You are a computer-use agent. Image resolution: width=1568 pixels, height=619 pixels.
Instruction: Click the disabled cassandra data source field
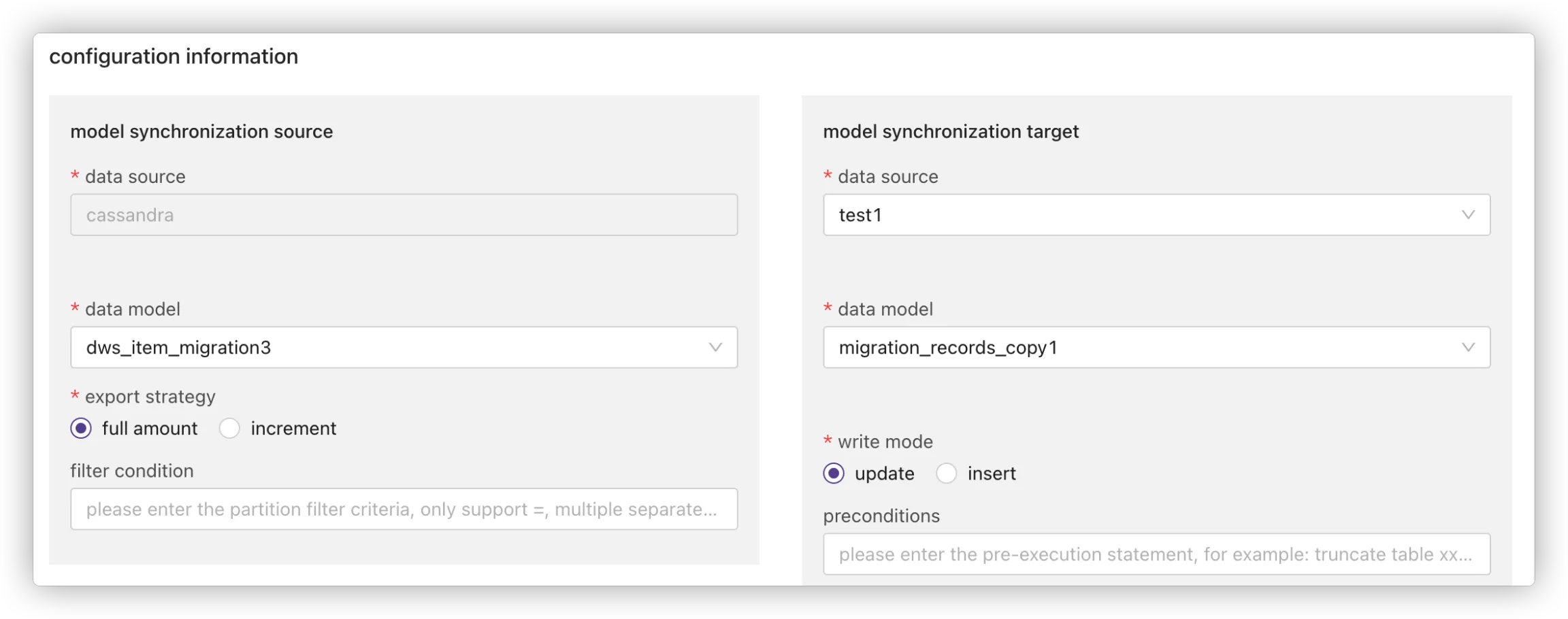[404, 215]
